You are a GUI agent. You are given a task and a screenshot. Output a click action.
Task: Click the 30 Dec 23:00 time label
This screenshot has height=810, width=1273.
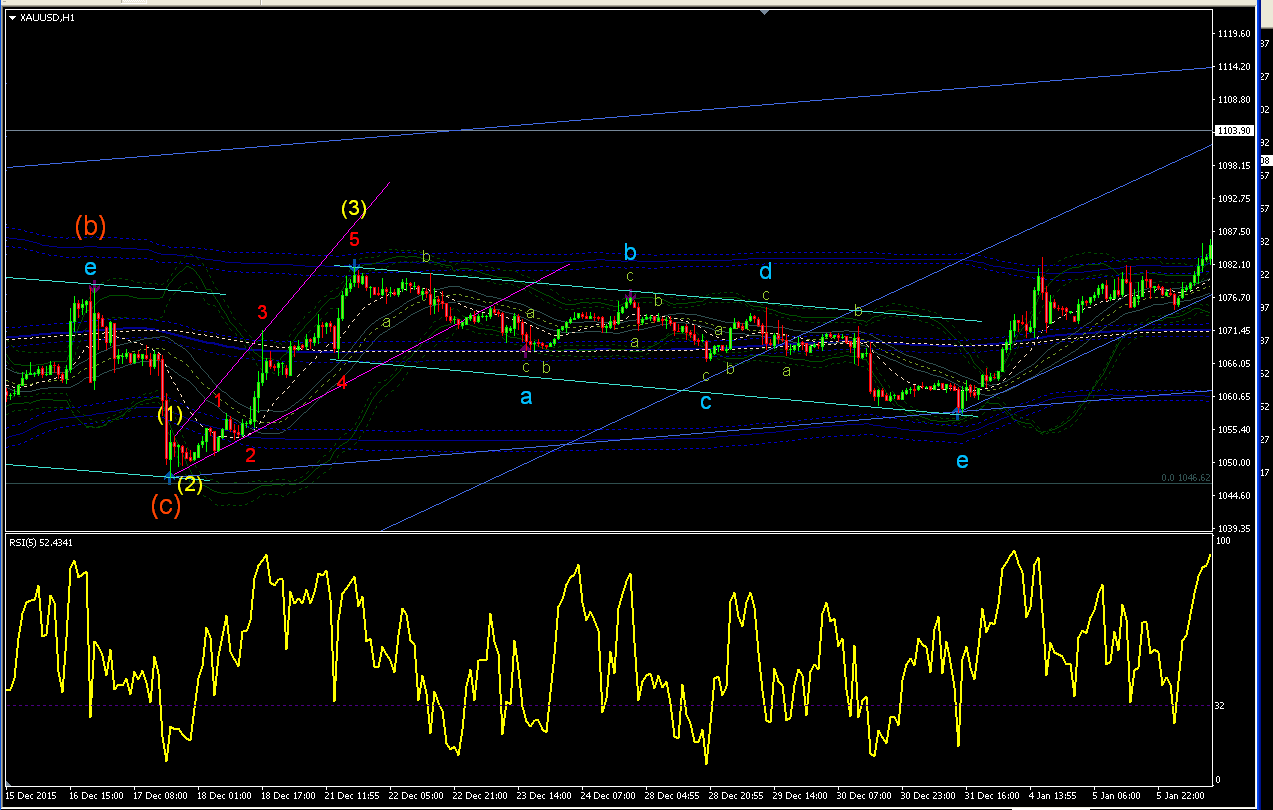click(x=930, y=796)
